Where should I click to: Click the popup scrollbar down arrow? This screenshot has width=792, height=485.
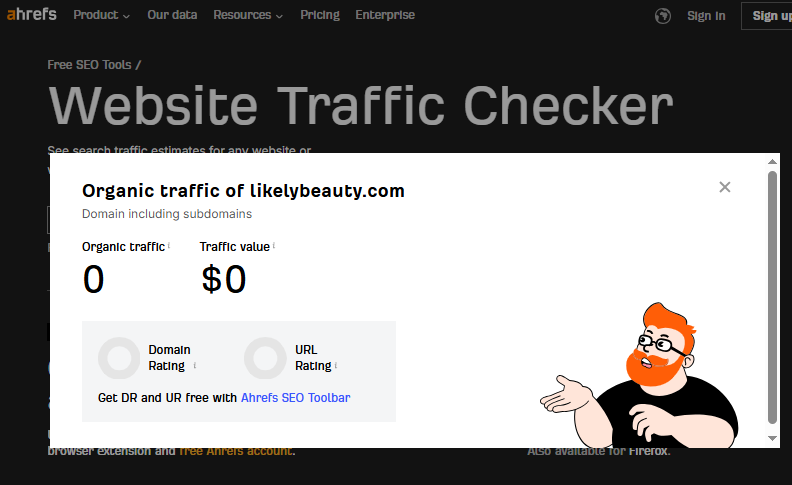tap(772, 439)
